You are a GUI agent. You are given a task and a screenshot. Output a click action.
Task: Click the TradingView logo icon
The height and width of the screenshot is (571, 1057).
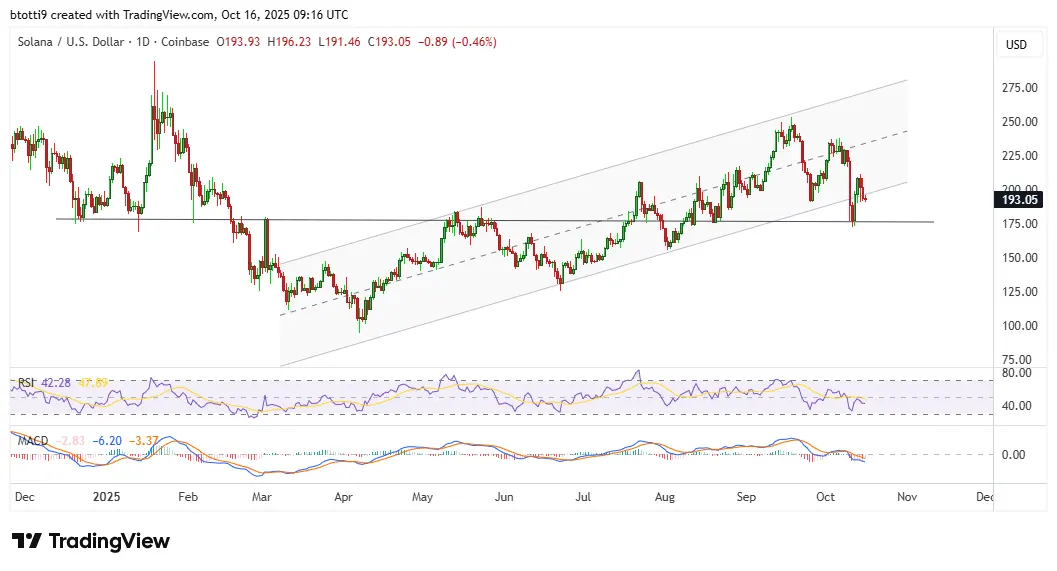(27, 541)
